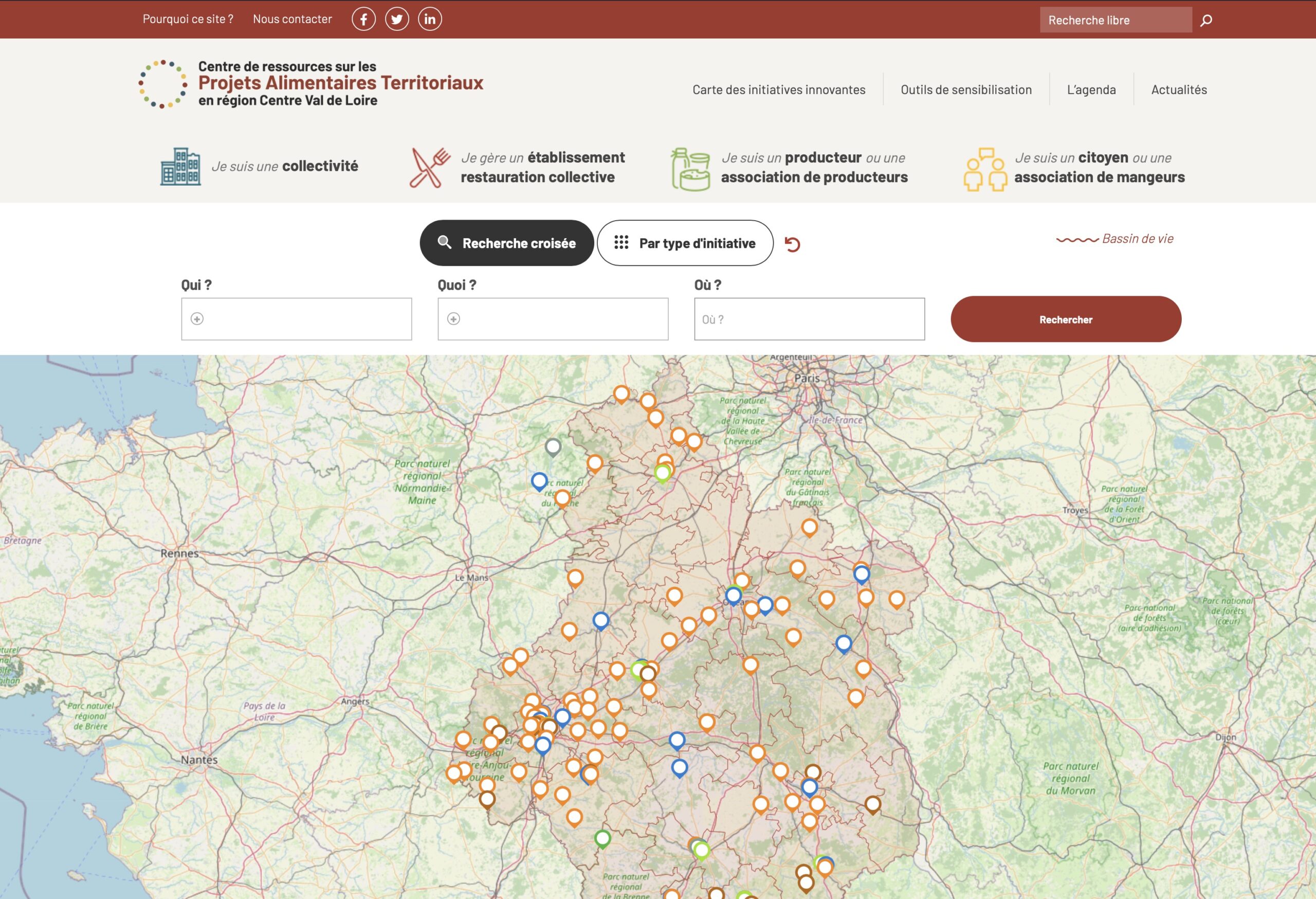Click the Où ? location field
The width and height of the screenshot is (1316, 899).
(x=809, y=319)
